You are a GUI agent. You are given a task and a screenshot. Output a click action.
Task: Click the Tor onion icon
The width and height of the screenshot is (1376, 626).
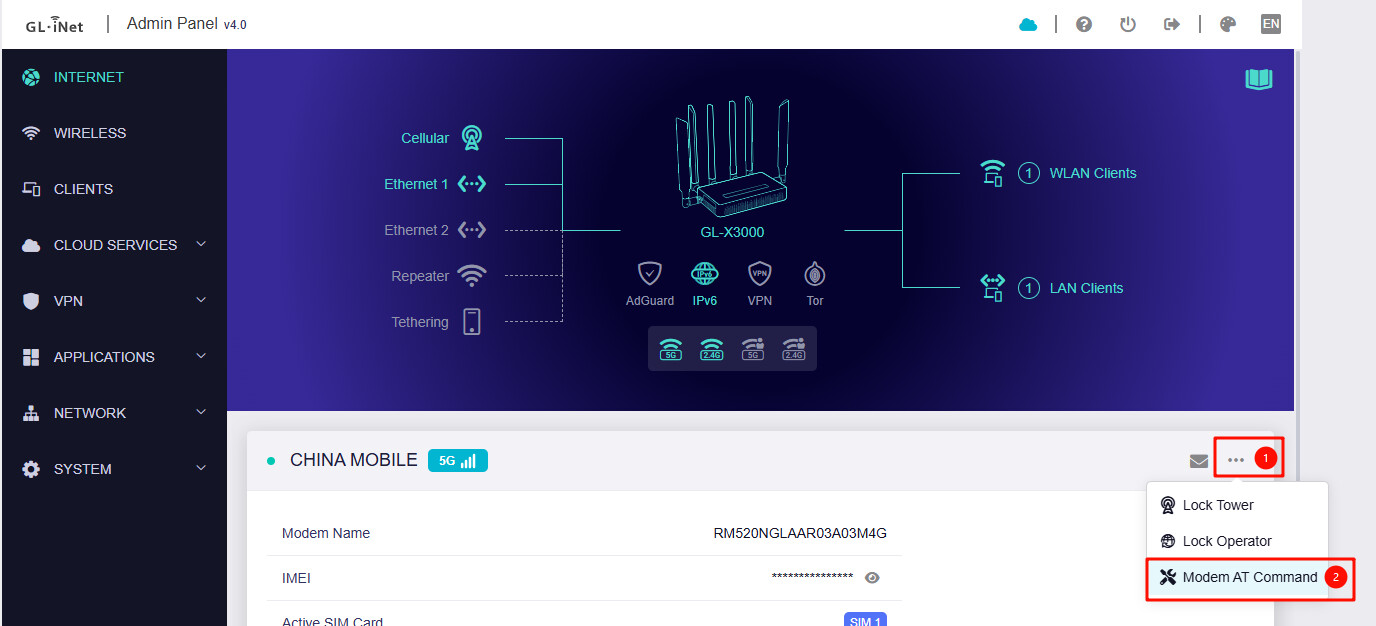[x=814, y=273]
